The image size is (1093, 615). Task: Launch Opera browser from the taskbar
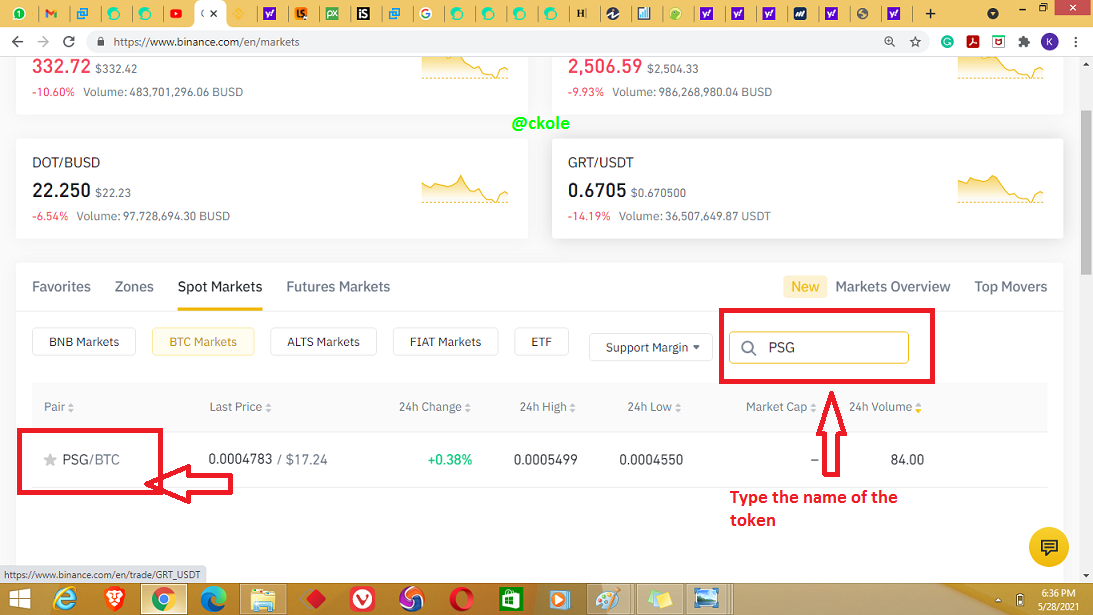pos(461,599)
